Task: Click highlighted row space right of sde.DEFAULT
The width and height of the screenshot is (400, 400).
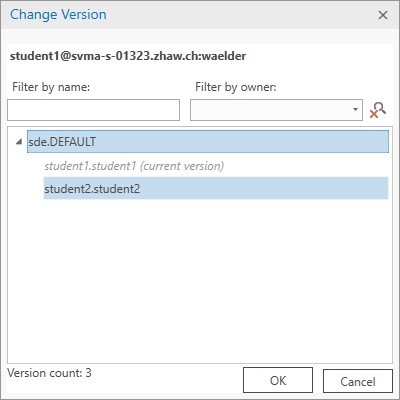Action: 242,142
